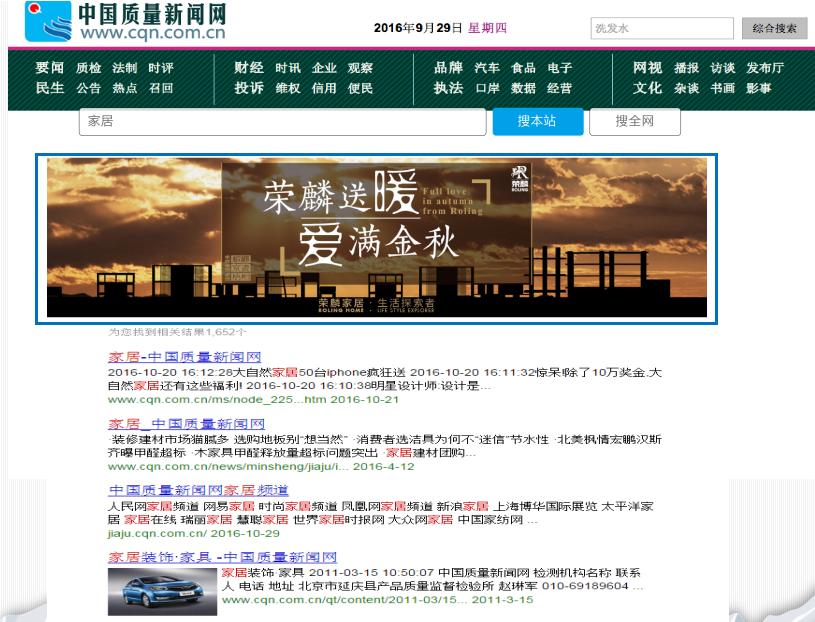This screenshot has height=622, width=815.
Task: Click the 发布厅 navigation link
Action: [x=765, y=68]
